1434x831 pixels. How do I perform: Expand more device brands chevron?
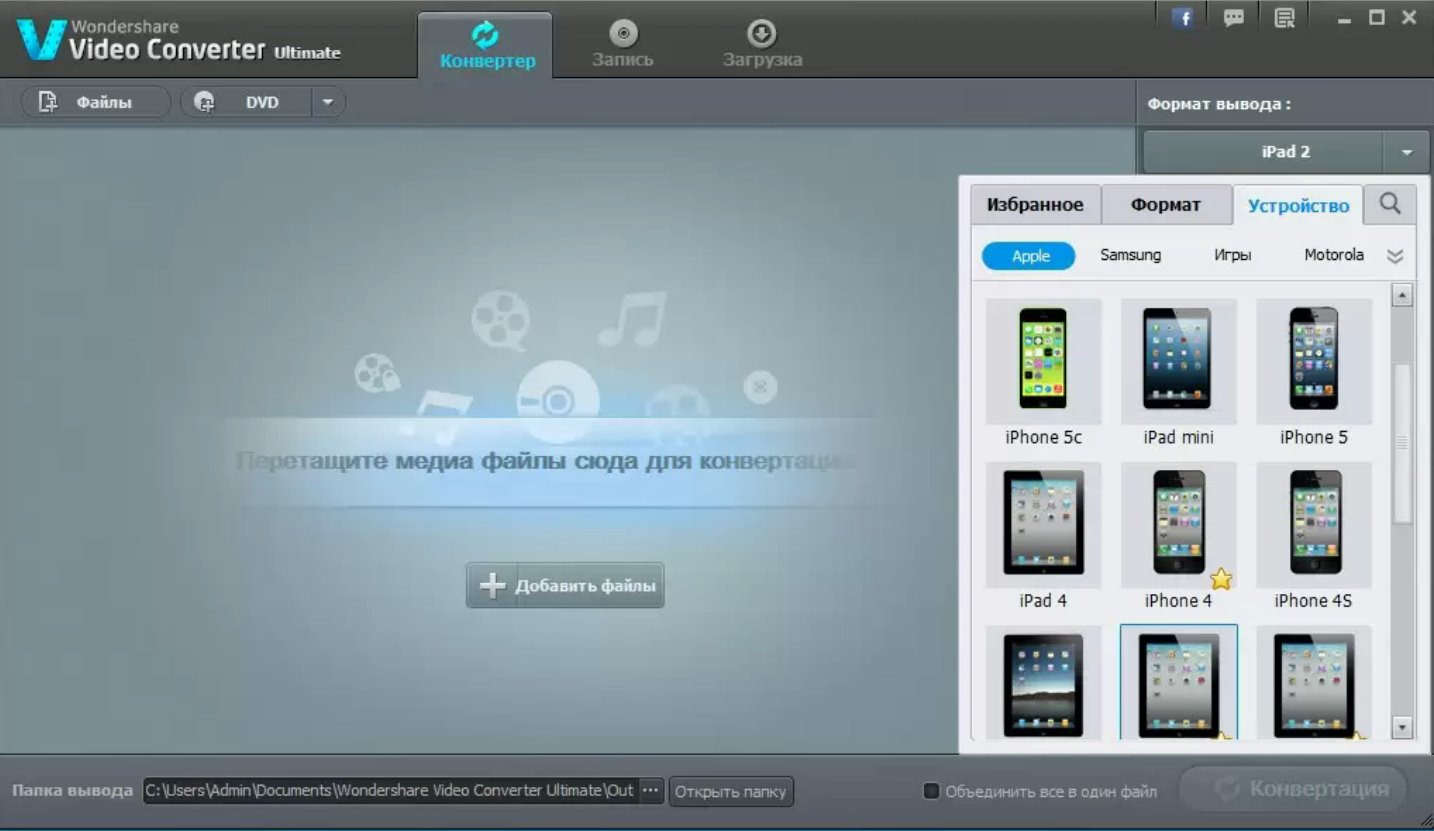tap(1395, 256)
